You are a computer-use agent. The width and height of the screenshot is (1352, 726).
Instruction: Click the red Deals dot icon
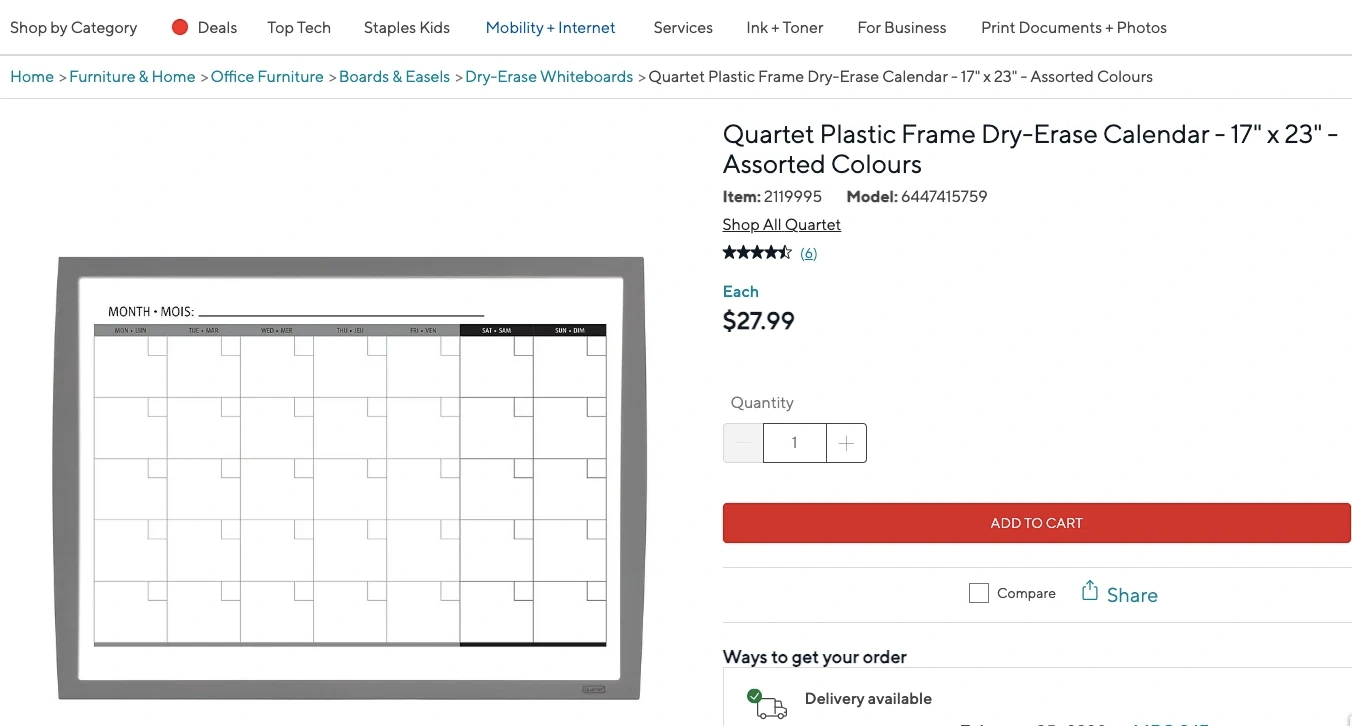pyautogui.click(x=180, y=27)
